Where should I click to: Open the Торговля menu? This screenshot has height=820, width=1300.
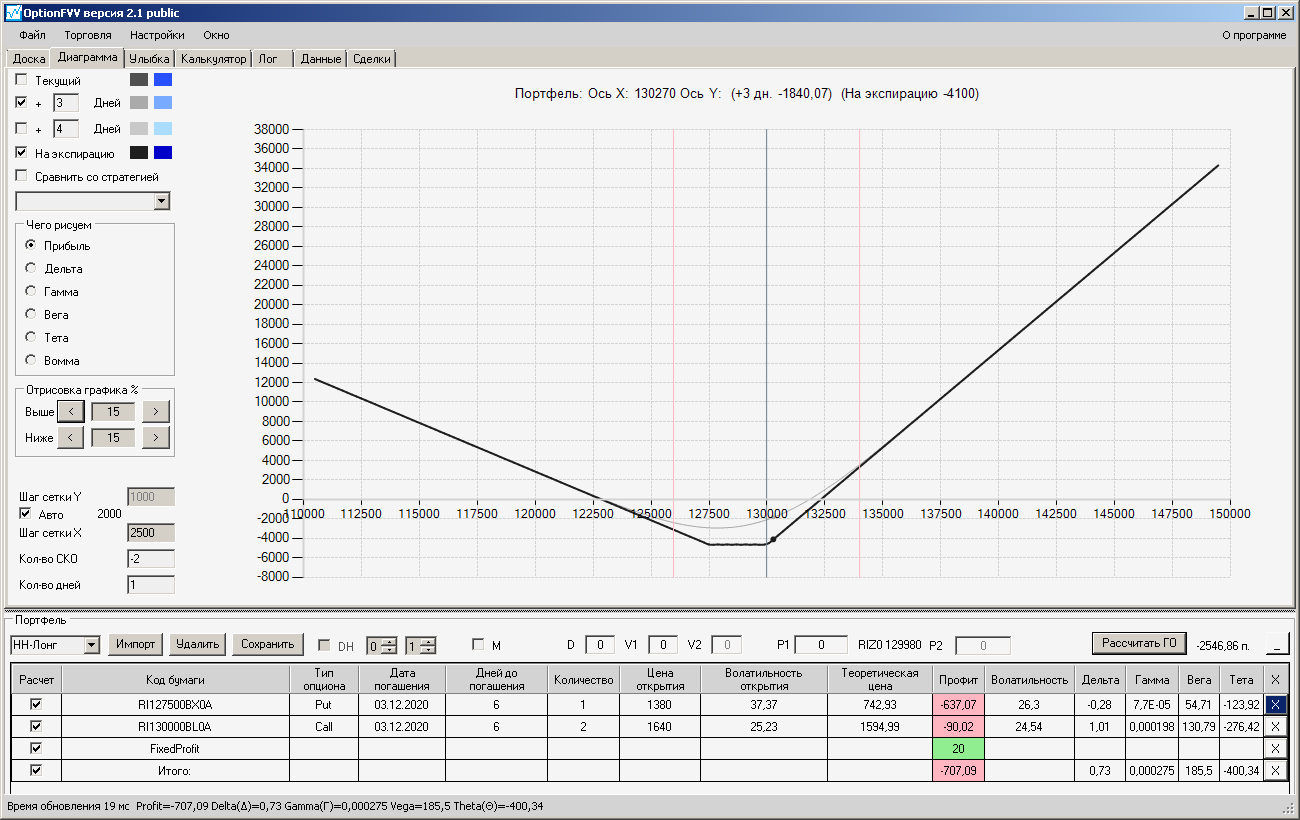click(x=88, y=35)
